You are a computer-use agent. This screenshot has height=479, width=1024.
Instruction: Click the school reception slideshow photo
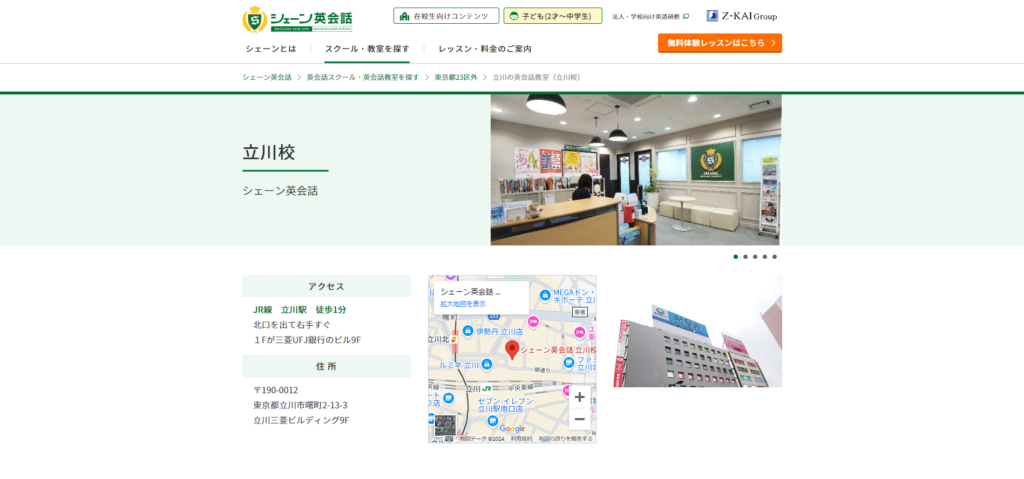click(x=635, y=169)
